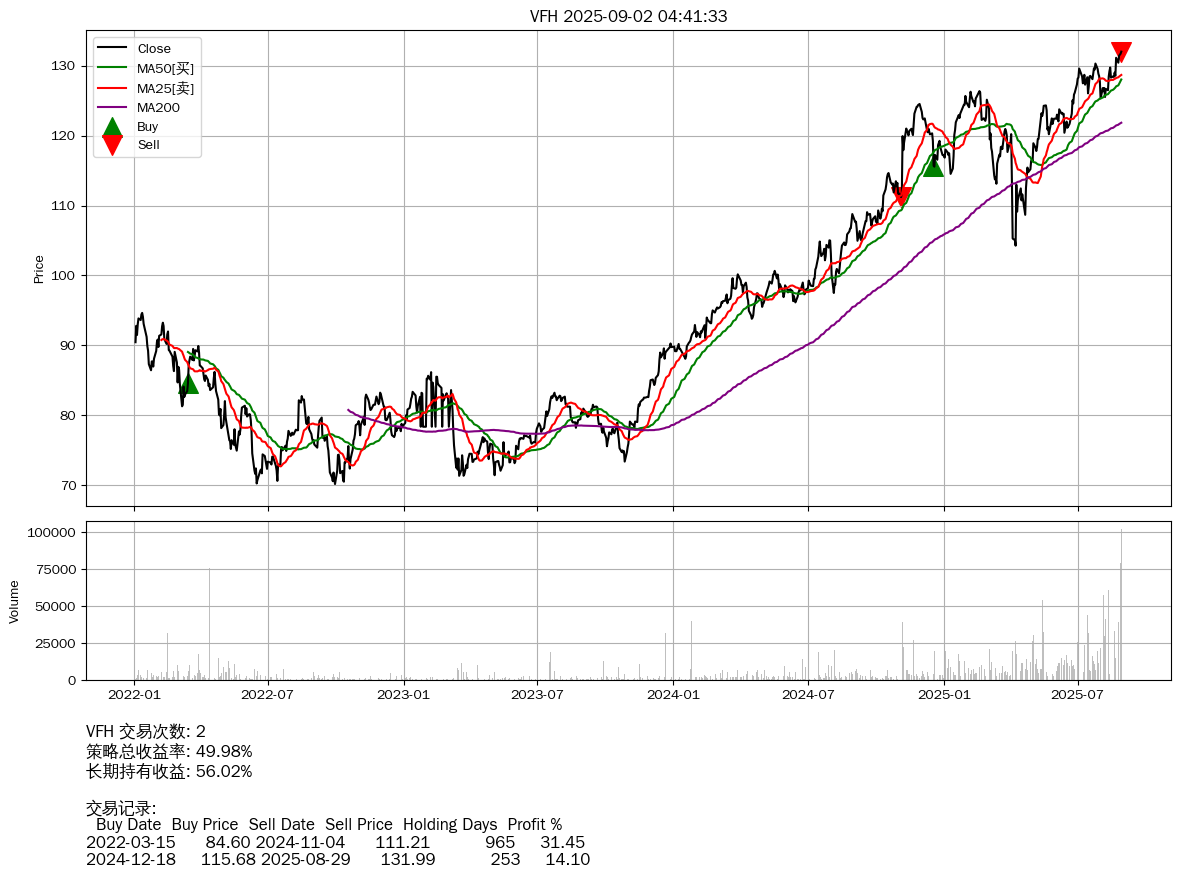1180x878 pixels.
Task: Select the red MA25 legend entry
Action: [x=165, y=88]
